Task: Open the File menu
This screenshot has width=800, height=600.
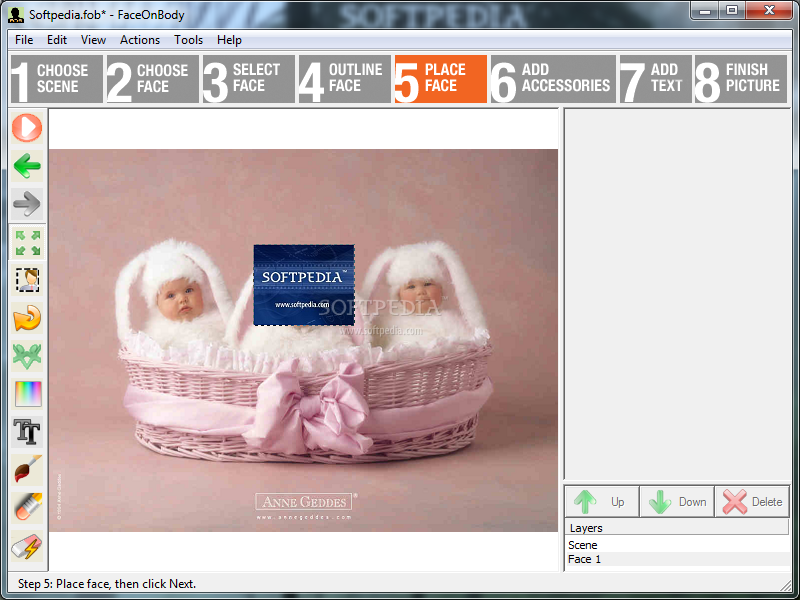Action: [24, 40]
